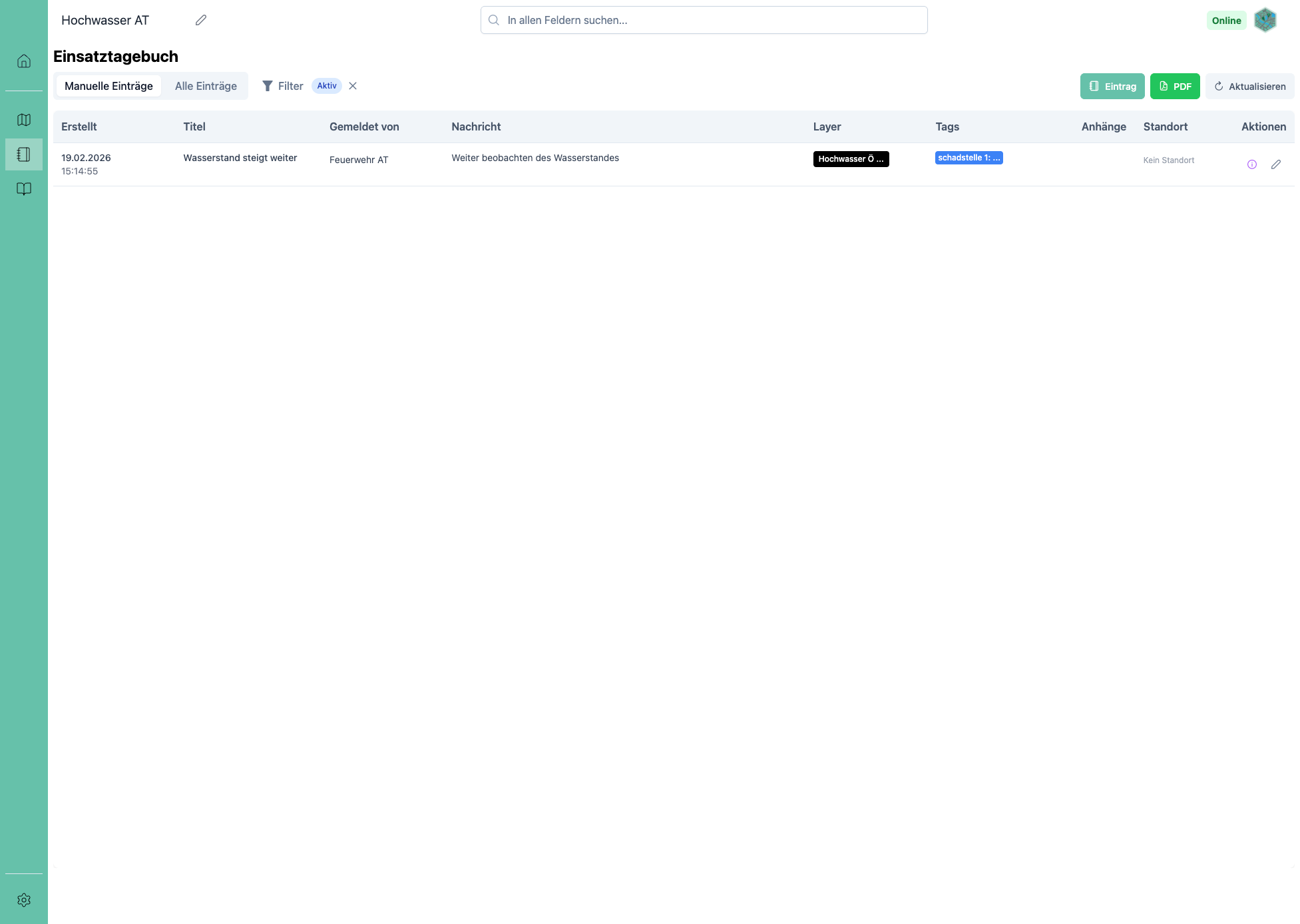Edit the Hochwasser AT name pencil icon

(201, 20)
